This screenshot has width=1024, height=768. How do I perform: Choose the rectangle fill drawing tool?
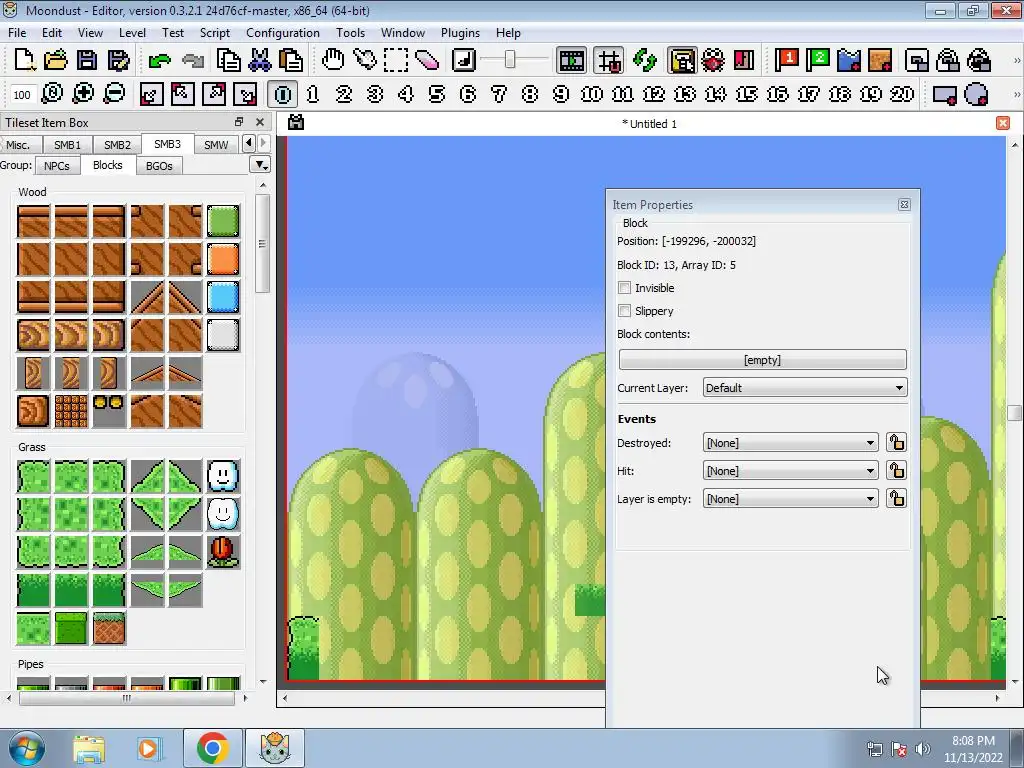point(945,94)
